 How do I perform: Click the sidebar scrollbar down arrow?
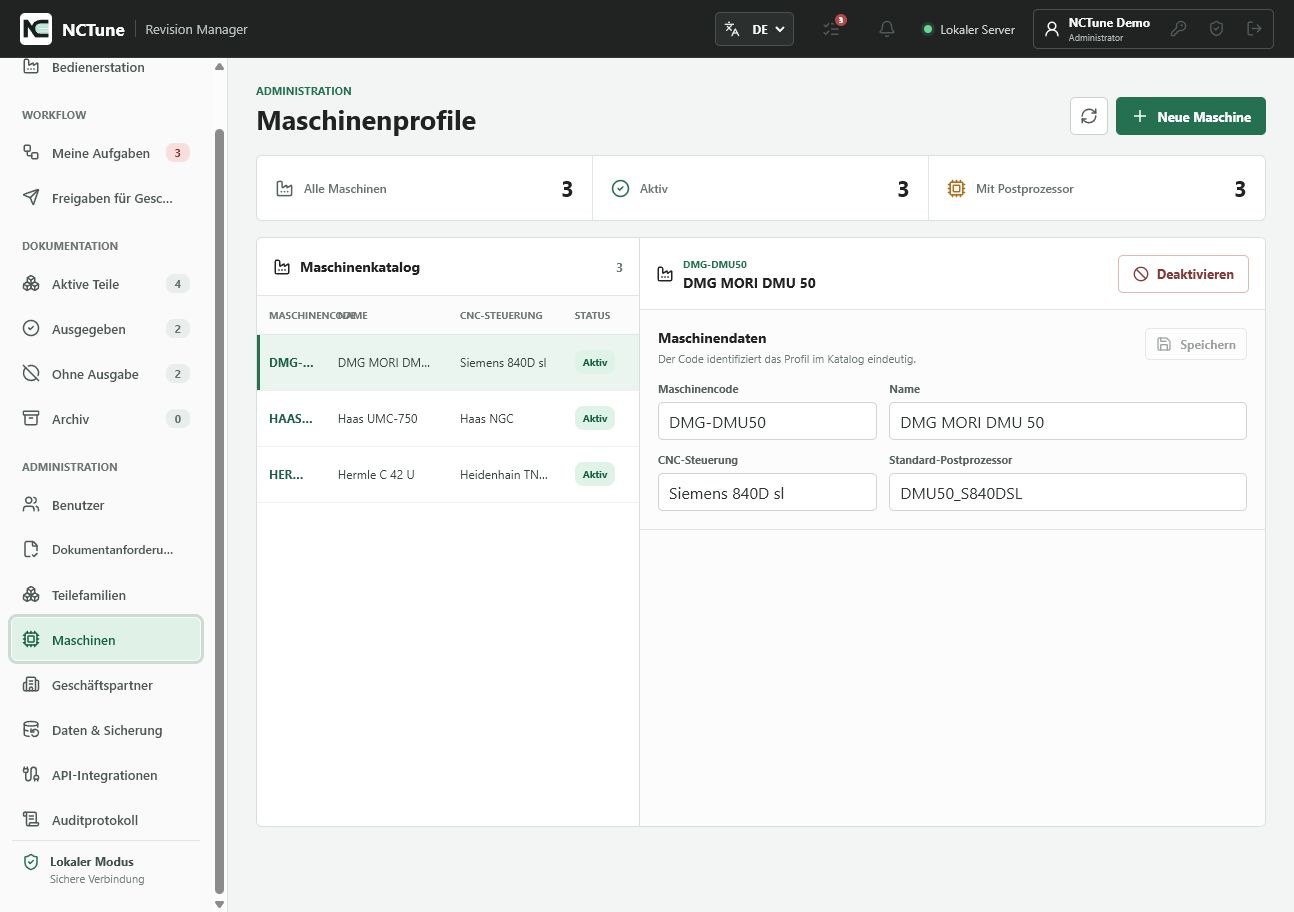click(x=220, y=904)
